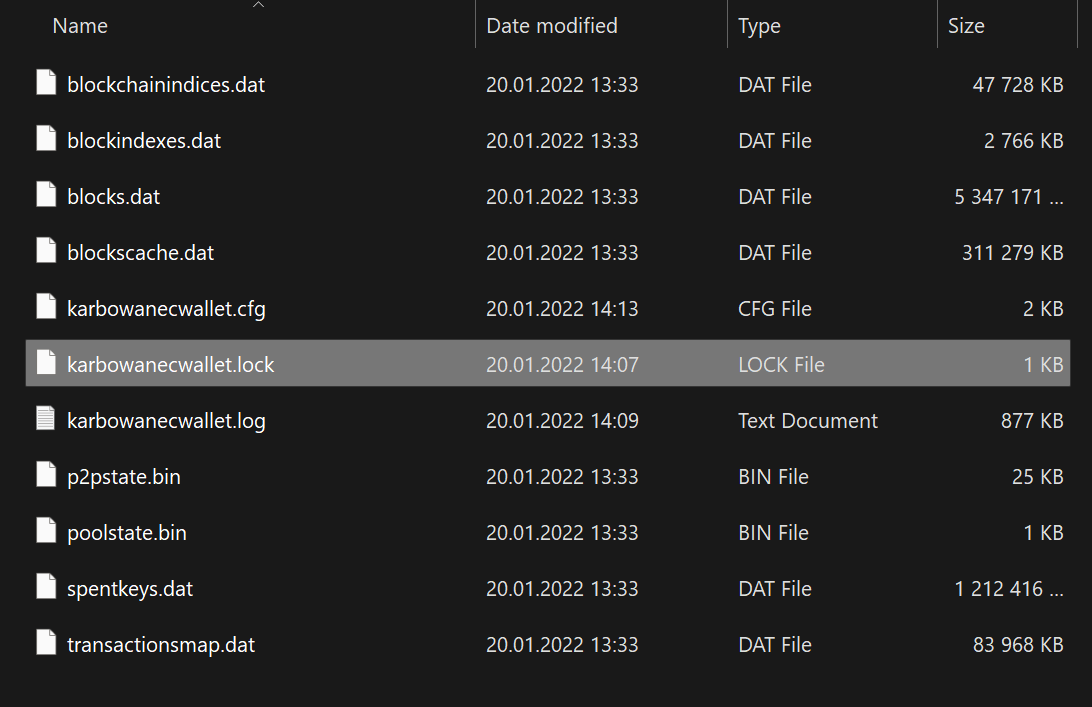Select the blocks.dat file name
The height and width of the screenshot is (707, 1092).
[x=114, y=197]
